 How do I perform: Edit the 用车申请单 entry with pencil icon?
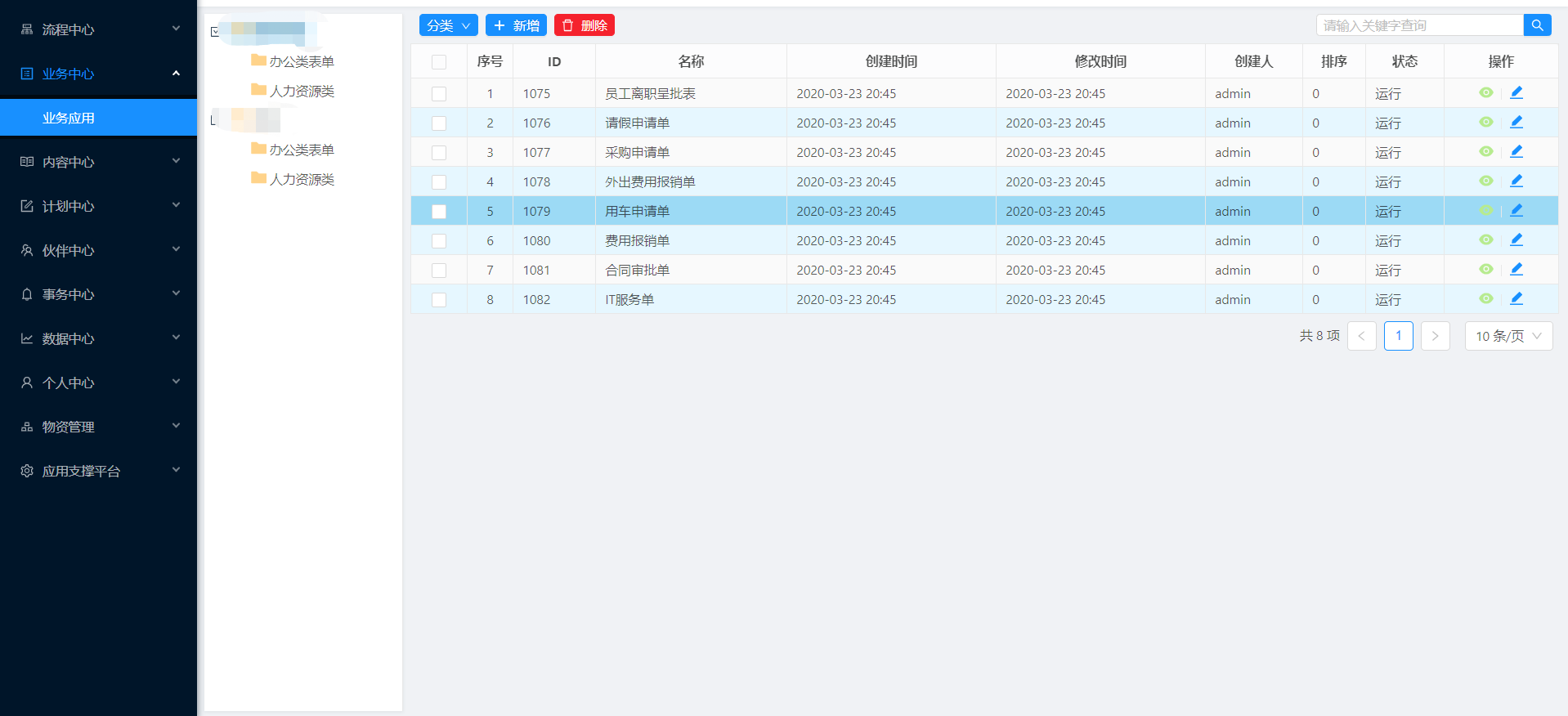coord(1516,211)
